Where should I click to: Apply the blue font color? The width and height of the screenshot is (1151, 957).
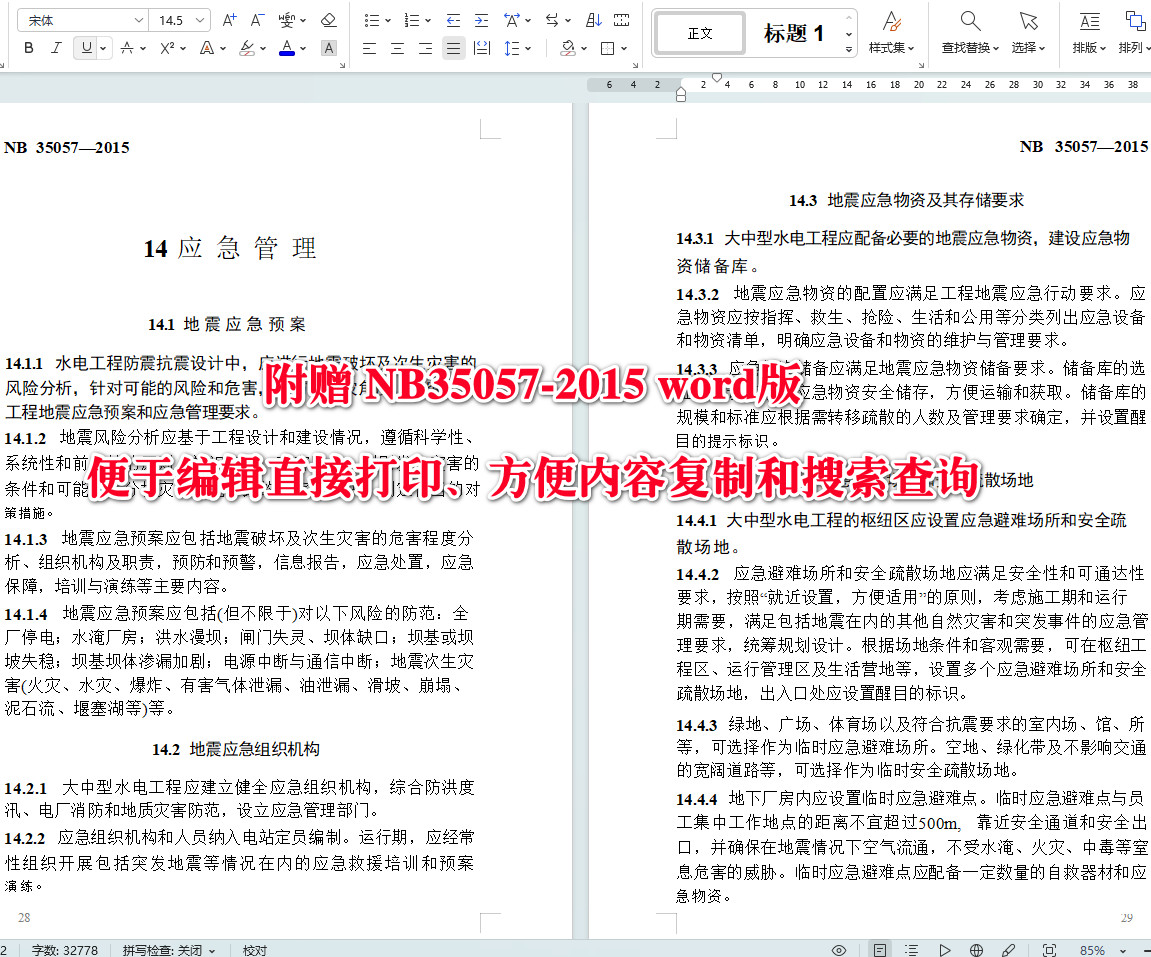coord(287,48)
